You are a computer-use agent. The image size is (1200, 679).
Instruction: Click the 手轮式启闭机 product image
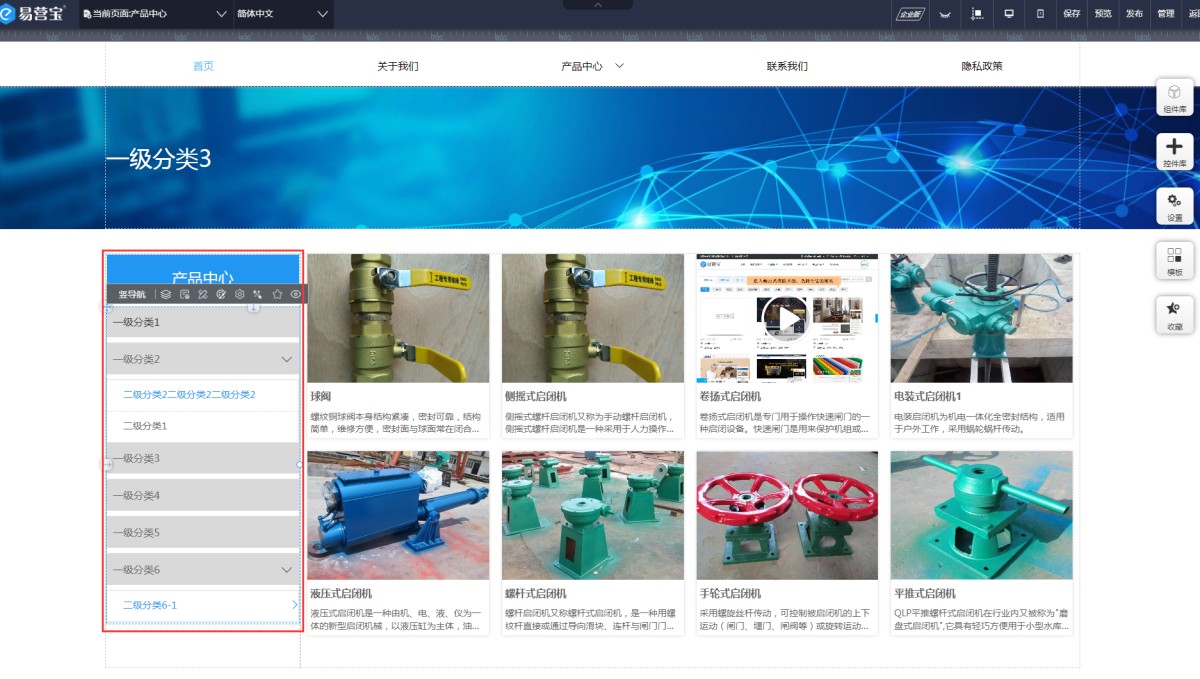pyautogui.click(x=787, y=515)
